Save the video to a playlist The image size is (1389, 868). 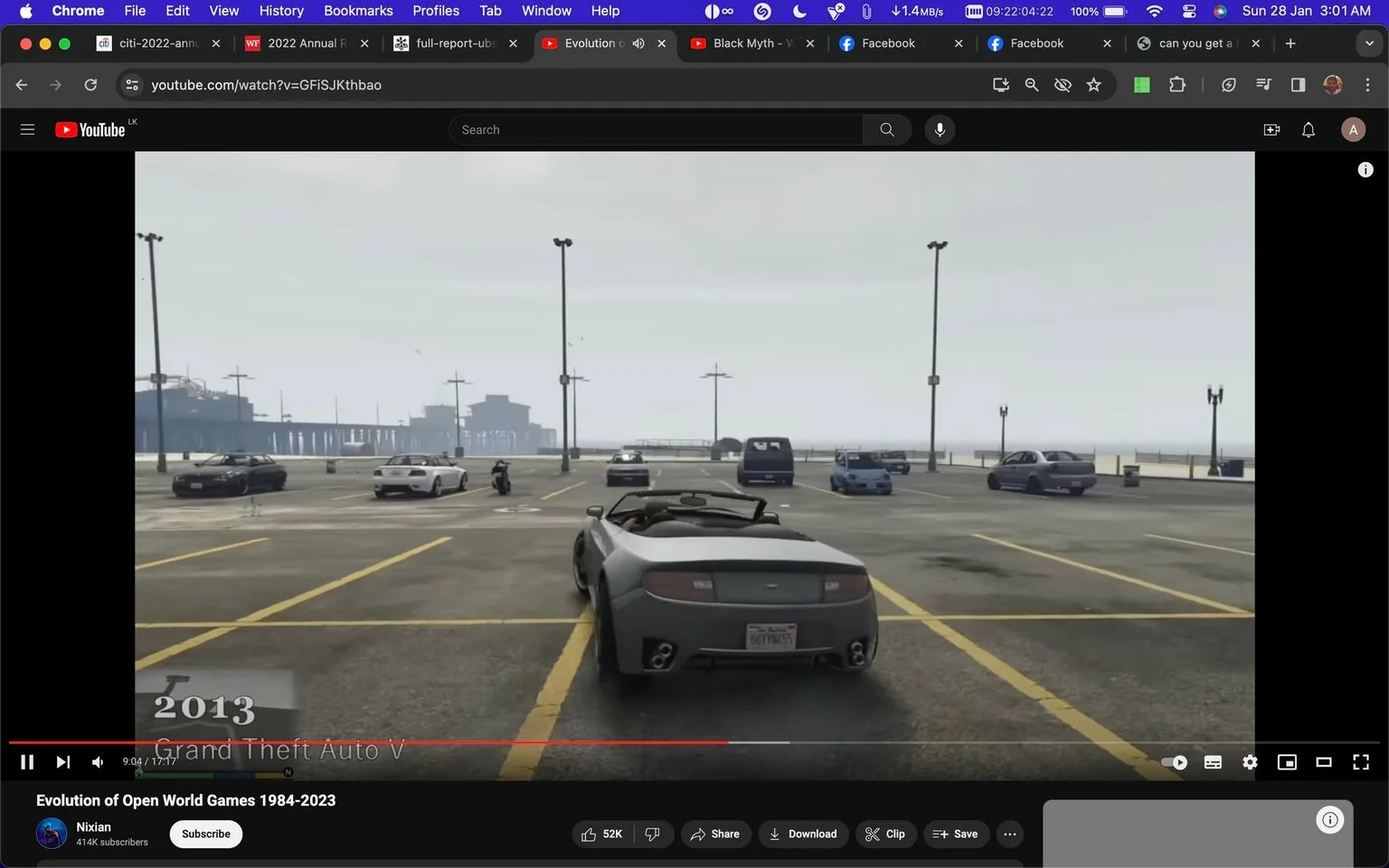[x=955, y=834]
